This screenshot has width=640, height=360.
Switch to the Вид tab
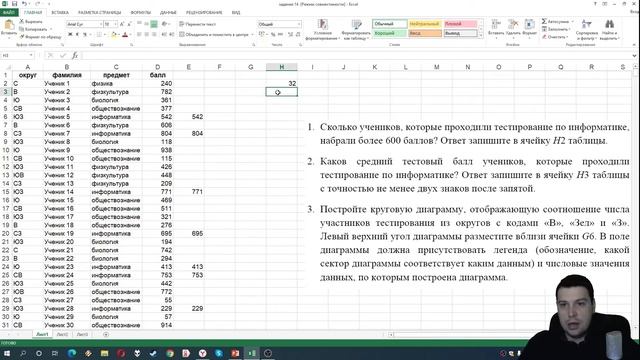(x=236, y=13)
